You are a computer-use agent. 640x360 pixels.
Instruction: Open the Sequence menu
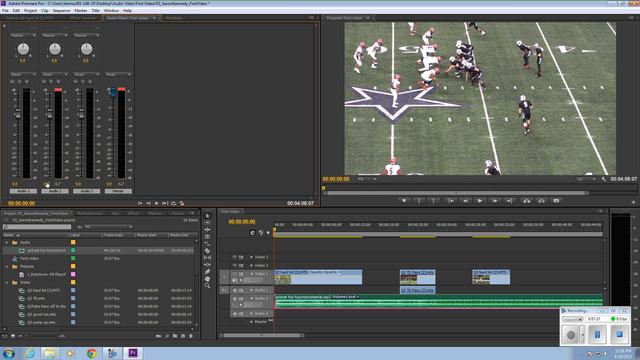[x=61, y=11]
